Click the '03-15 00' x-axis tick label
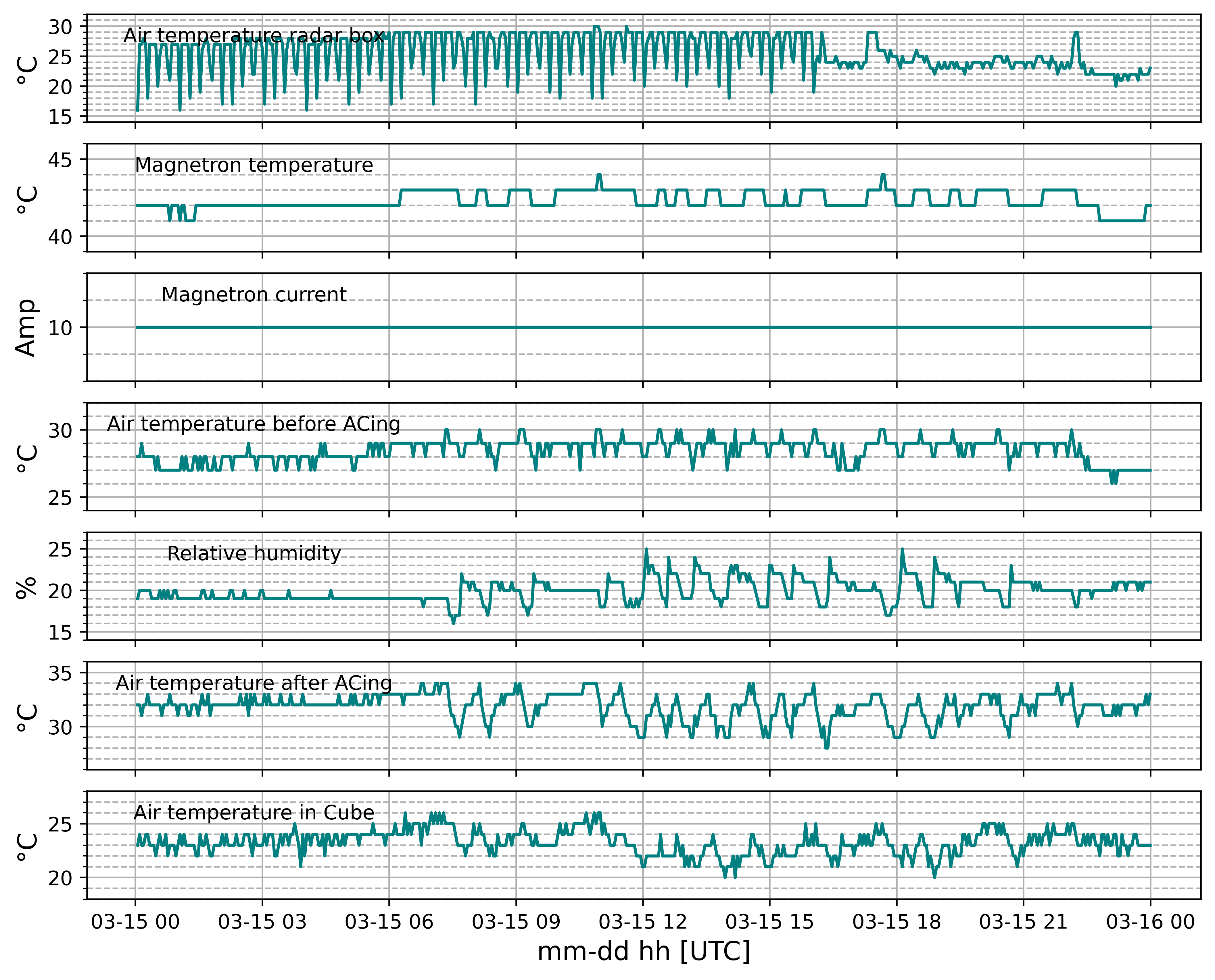Viewport: 1215px width, 980px height. click(135, 922)
